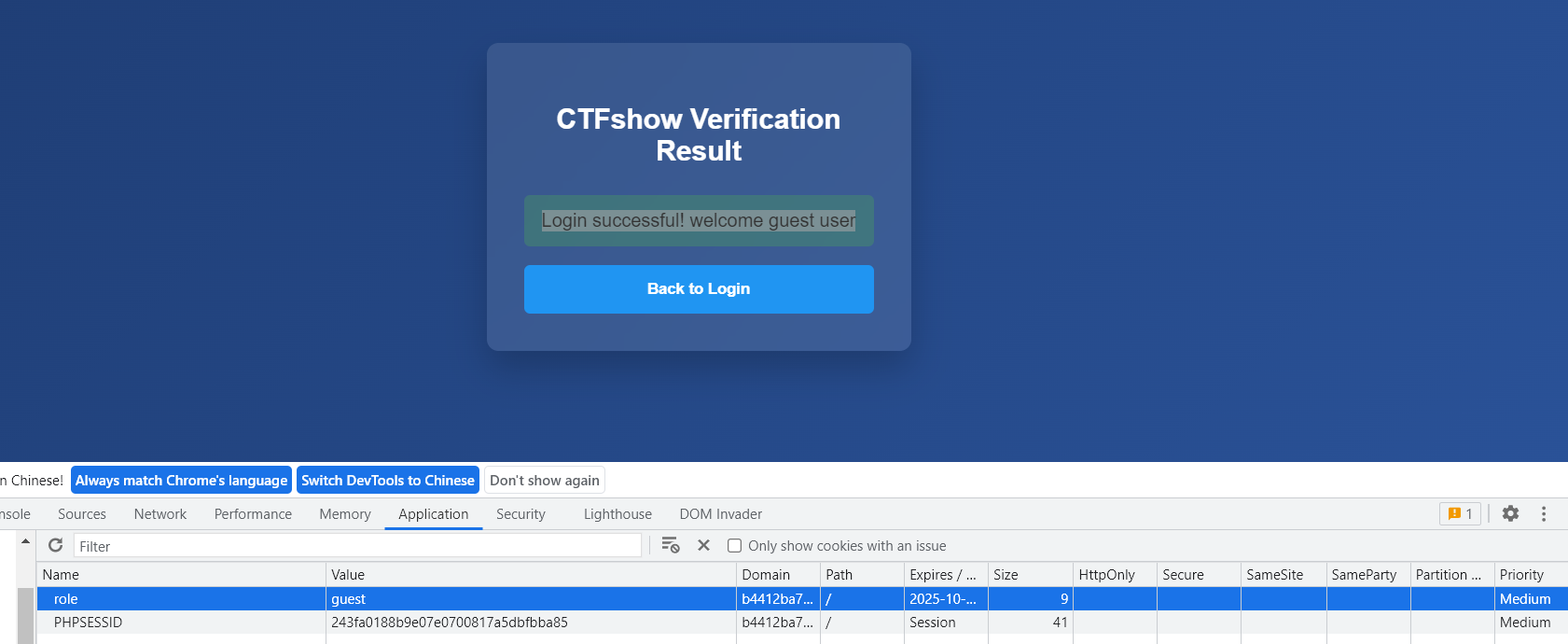Click Switch DevTools to Chinese
This screenshot has height=644, width=1568.
388,481
